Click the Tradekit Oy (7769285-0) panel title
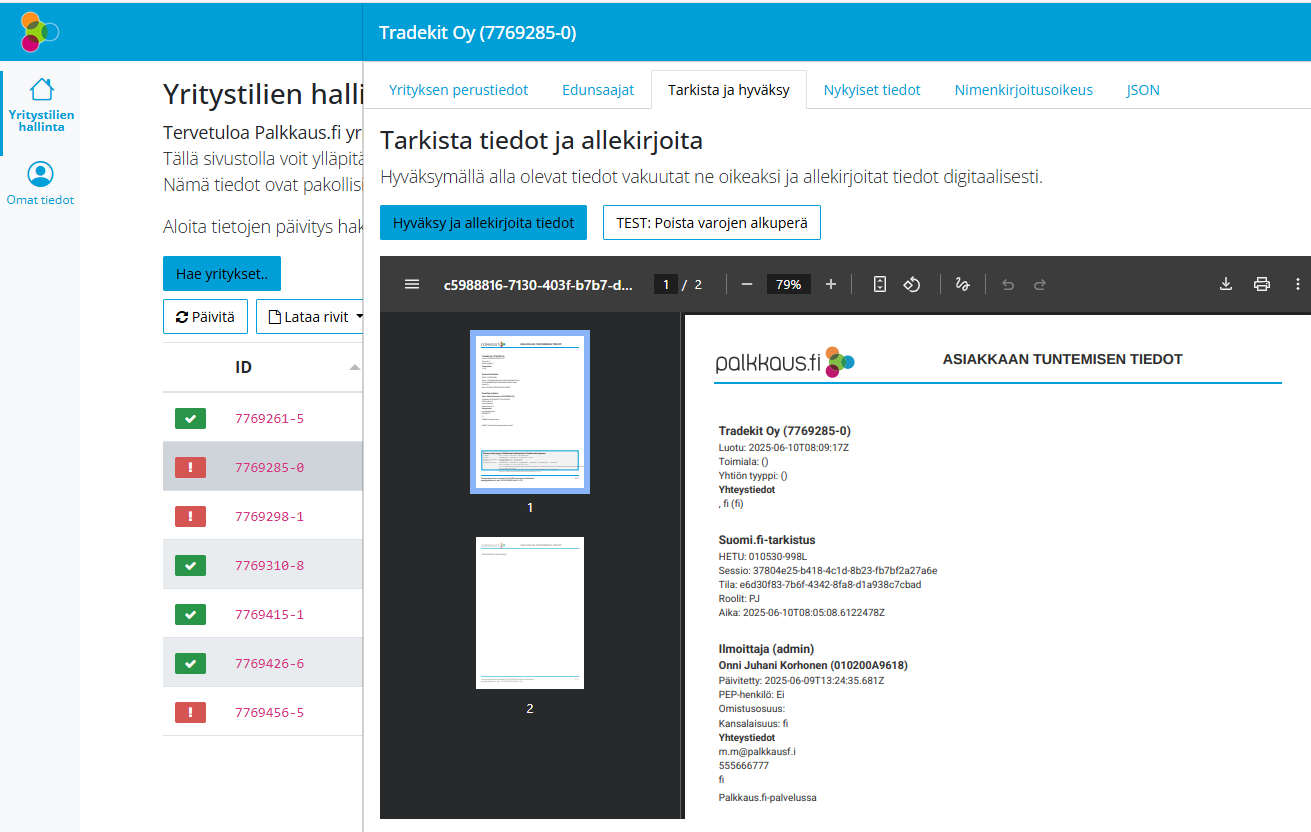 [x=477, y=32]
